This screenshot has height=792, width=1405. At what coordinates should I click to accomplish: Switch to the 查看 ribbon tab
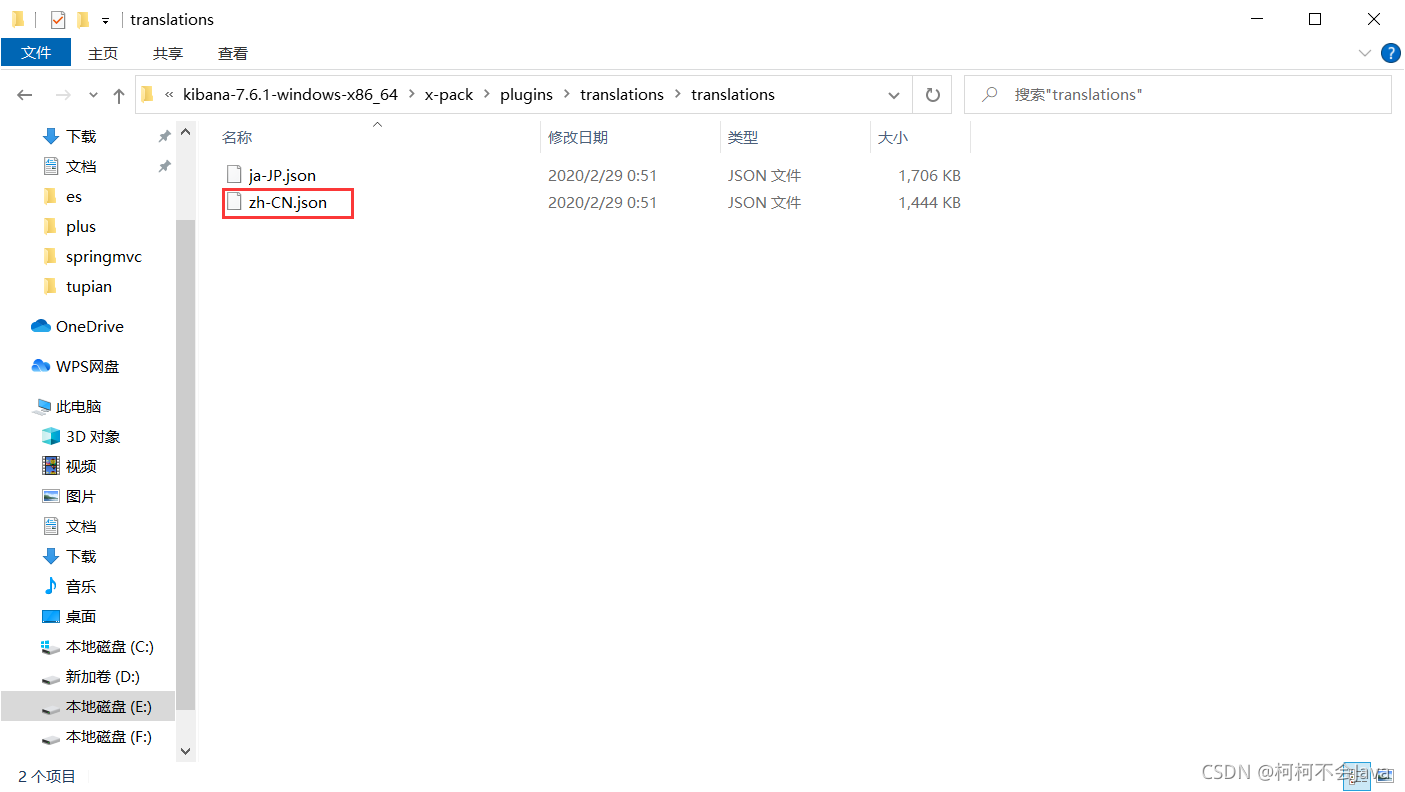point(233,53)
